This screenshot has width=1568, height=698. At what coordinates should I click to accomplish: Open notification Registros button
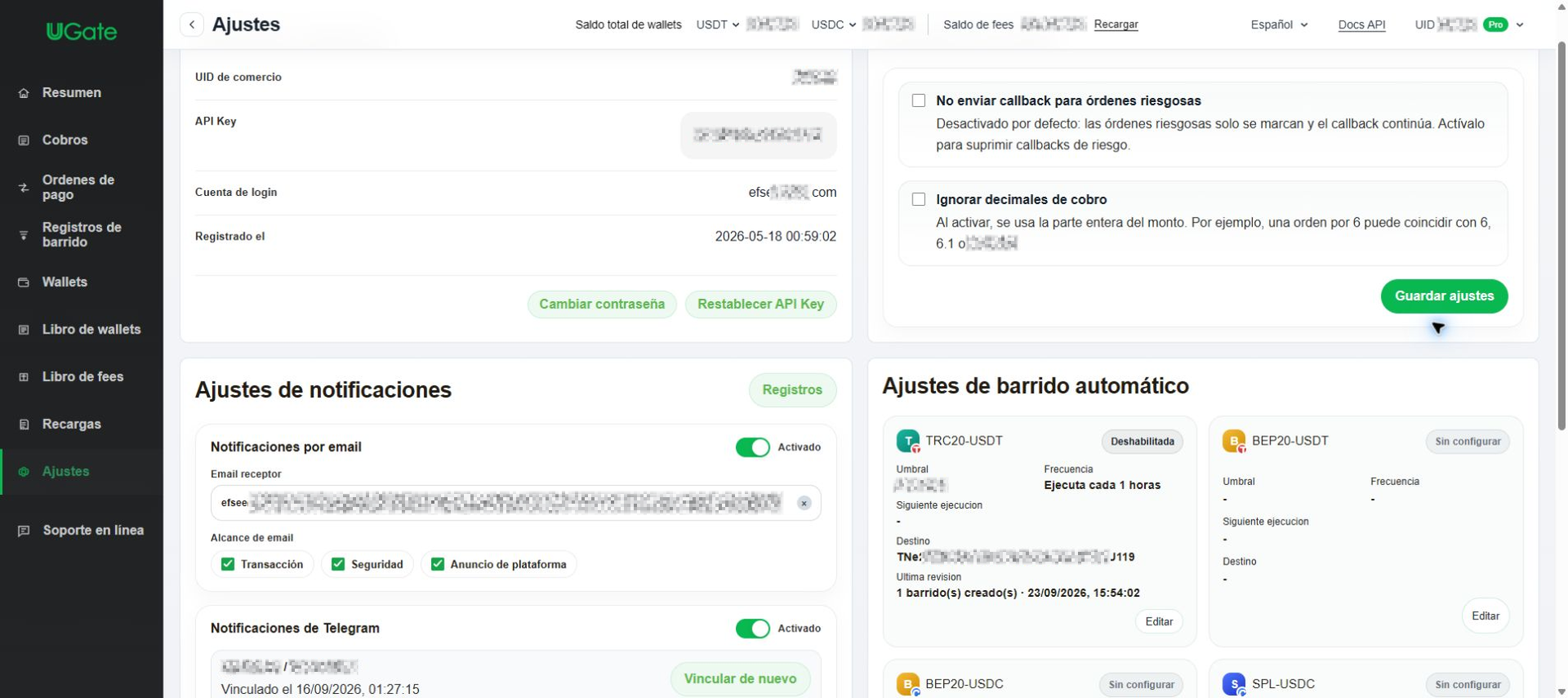pos(792,390)
